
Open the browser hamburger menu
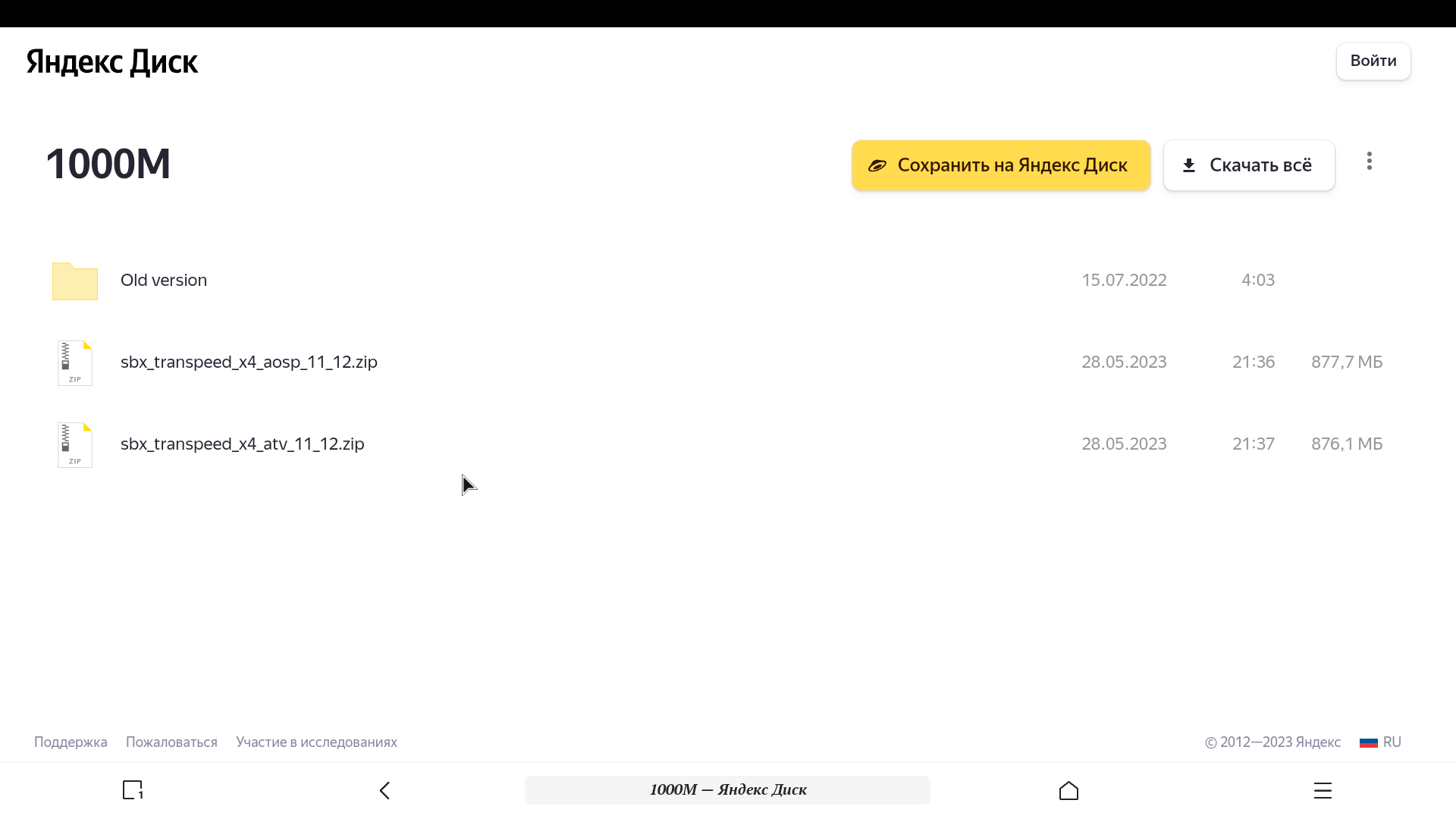1323,790
